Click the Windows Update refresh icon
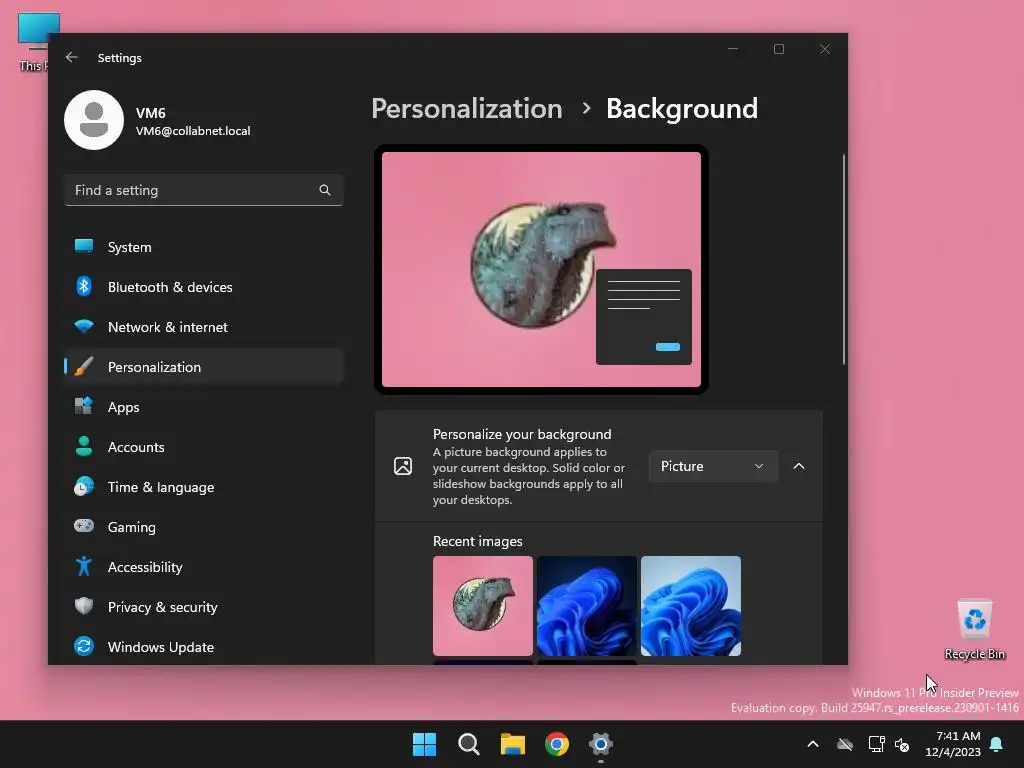 pyautogui.click(x=84, y=646)
